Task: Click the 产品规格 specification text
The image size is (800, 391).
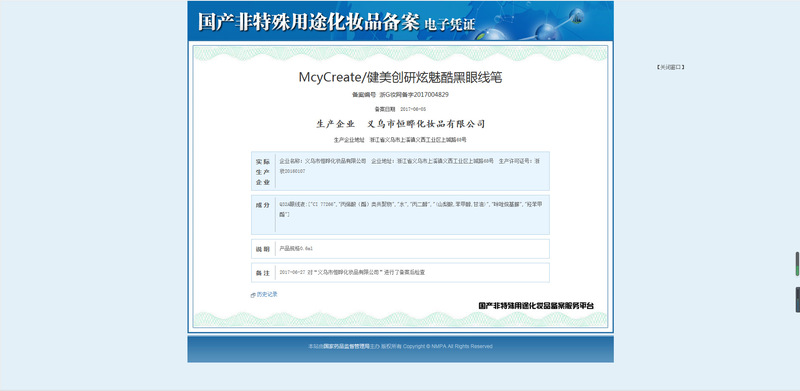Action: (296, 249)
